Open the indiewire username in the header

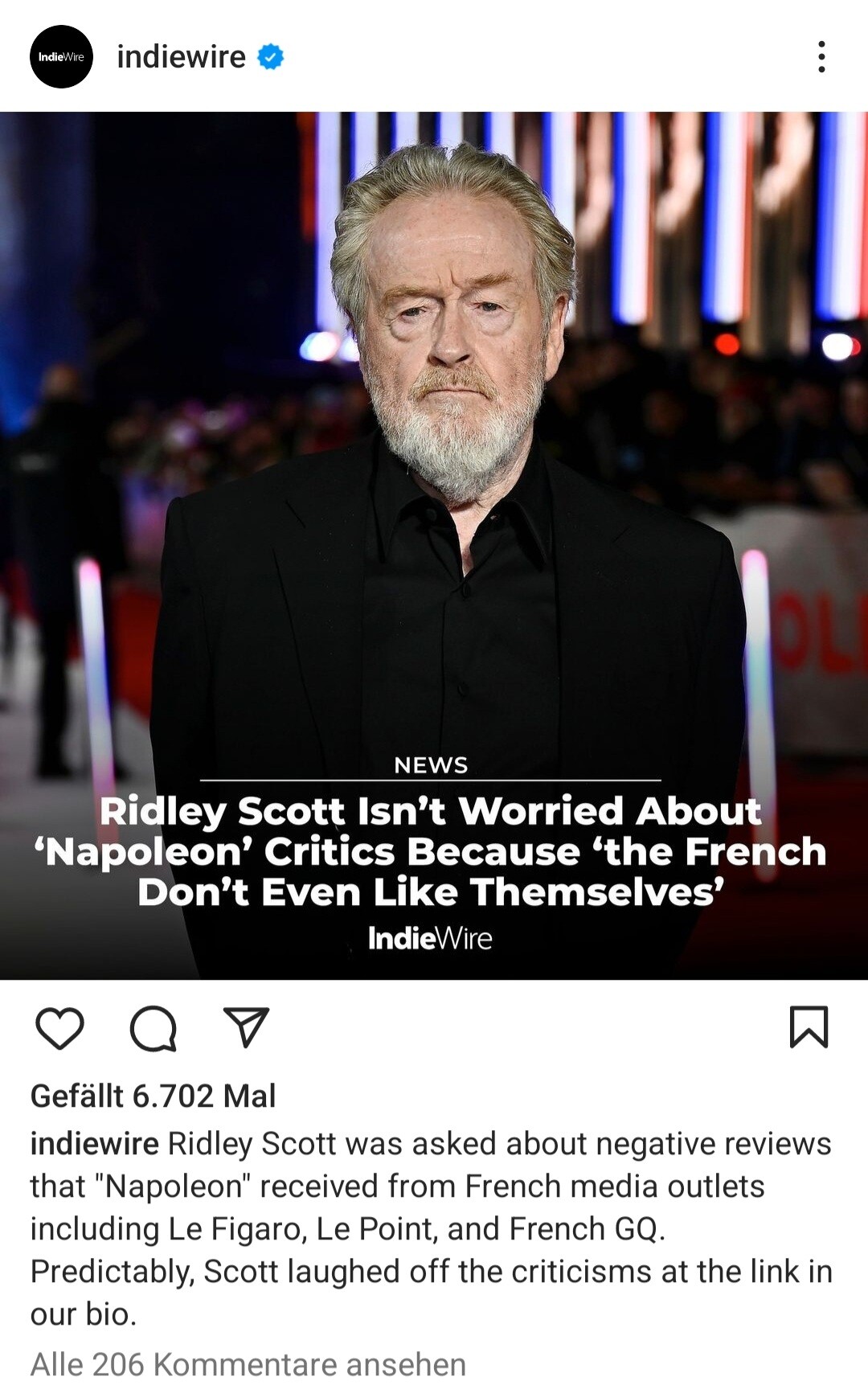point(181,57)
